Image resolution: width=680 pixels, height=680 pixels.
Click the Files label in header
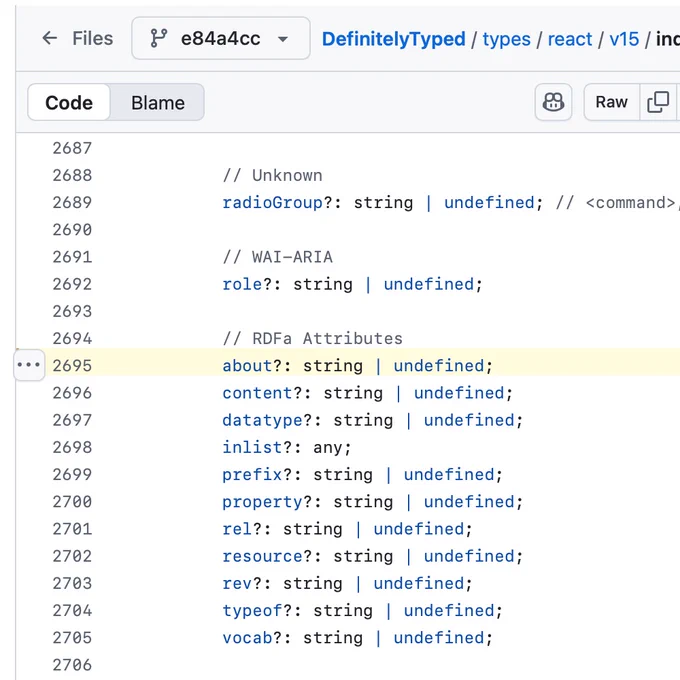tap(92, 38)
